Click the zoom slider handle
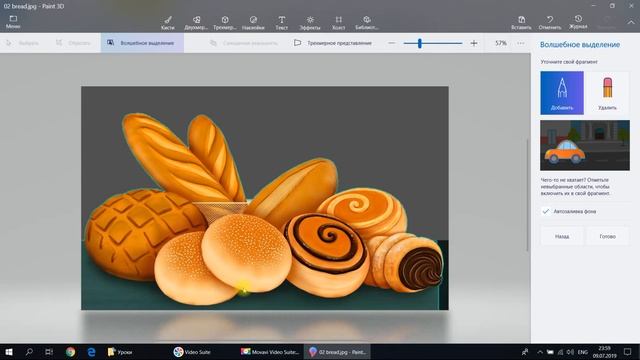640x360 pixels. pos(420,43)
